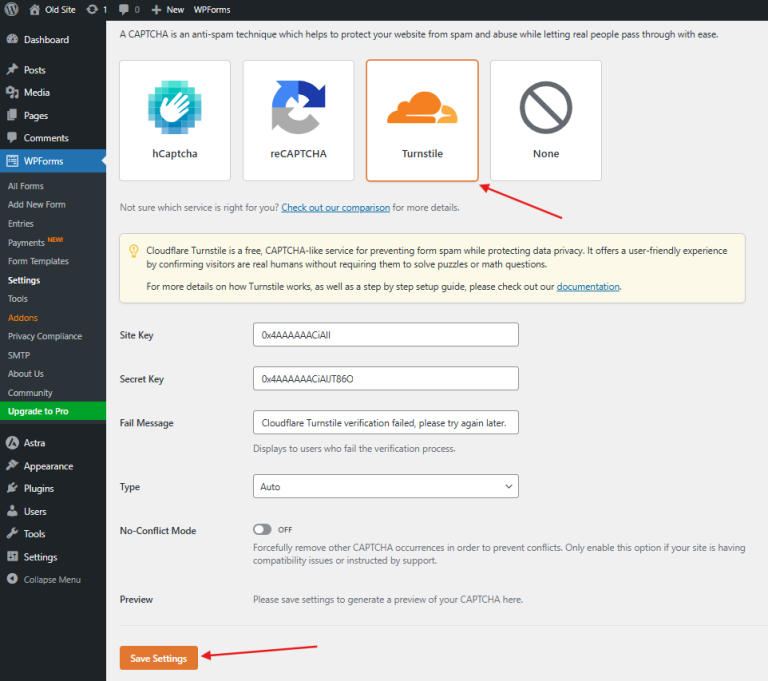Open the Turnstile documentation link
768x681 pixels.
[588, 287]
